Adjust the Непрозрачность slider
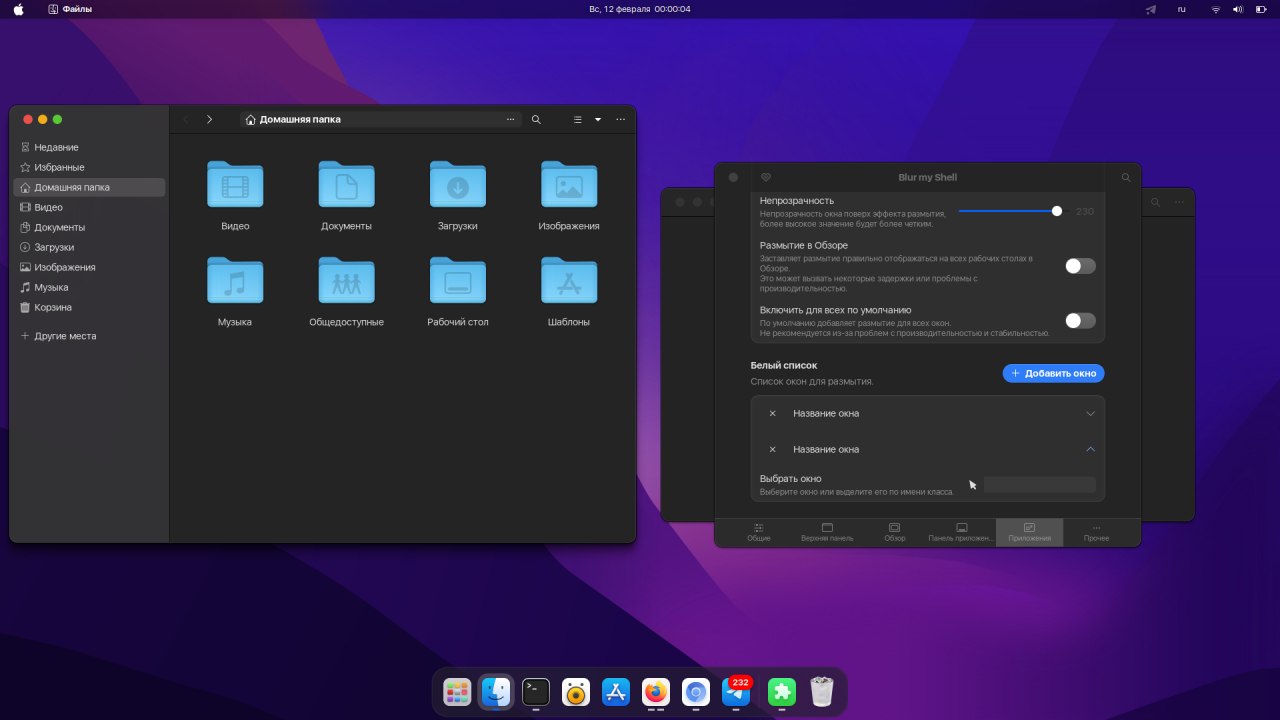1280x720 pixels. tap(1057, 211)
